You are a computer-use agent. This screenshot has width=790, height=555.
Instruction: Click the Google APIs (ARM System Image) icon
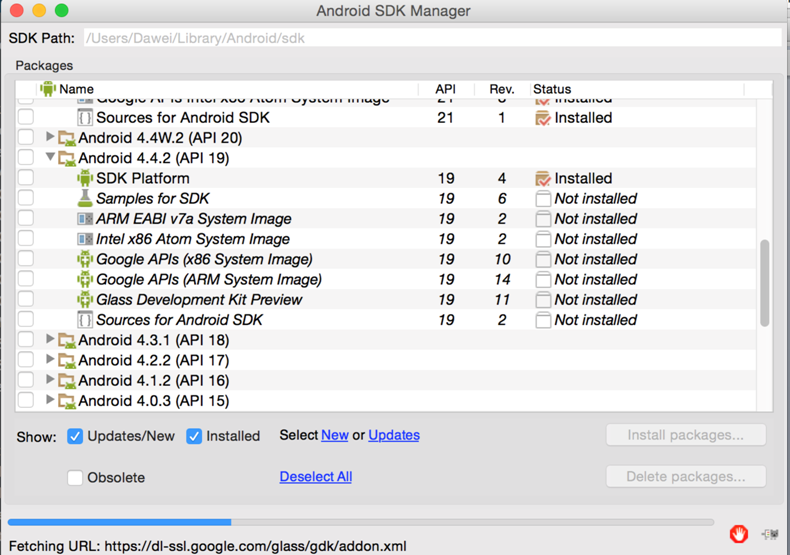coord(85,279)
